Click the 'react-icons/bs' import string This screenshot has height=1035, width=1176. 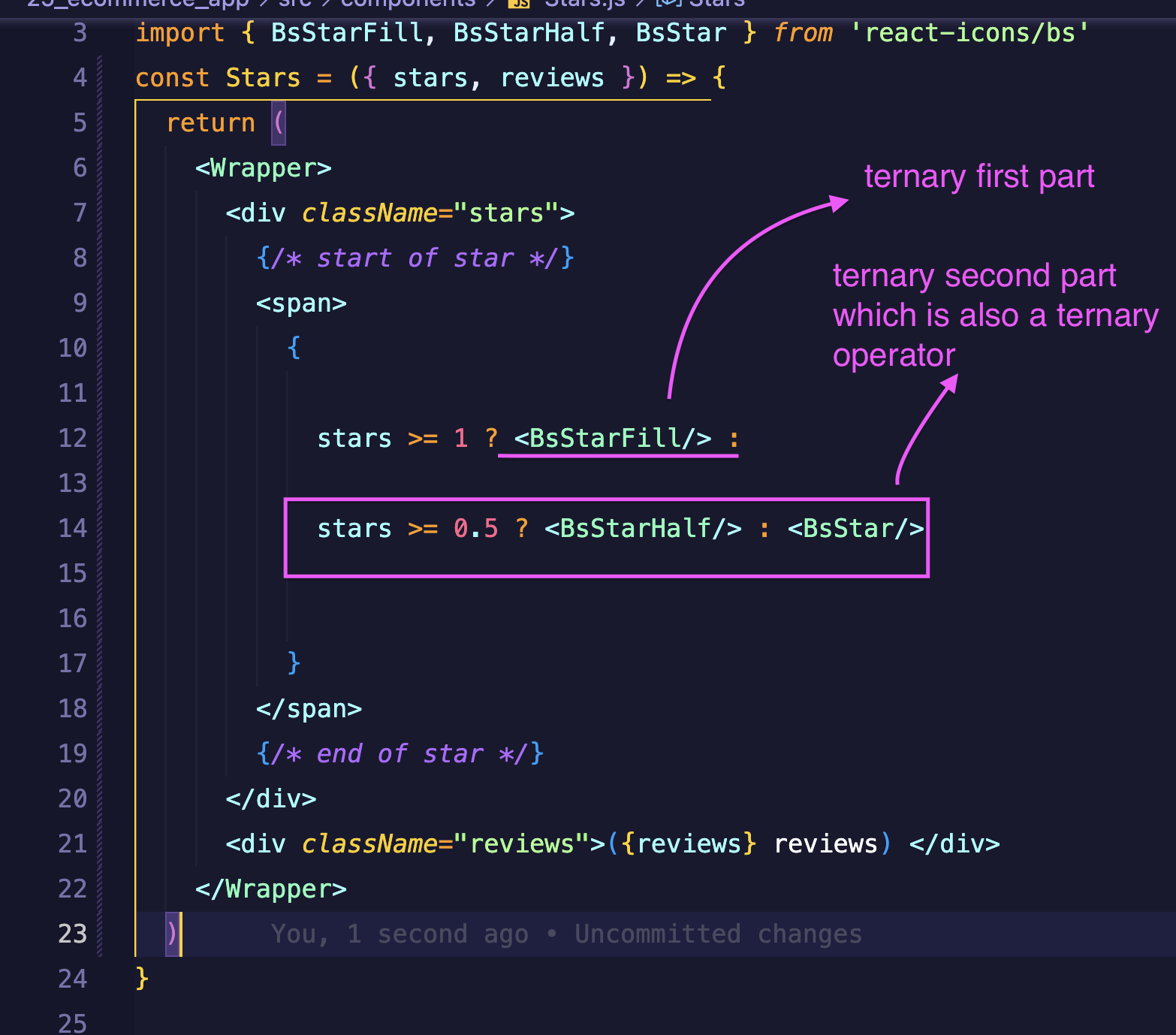[x=969, y=33]
